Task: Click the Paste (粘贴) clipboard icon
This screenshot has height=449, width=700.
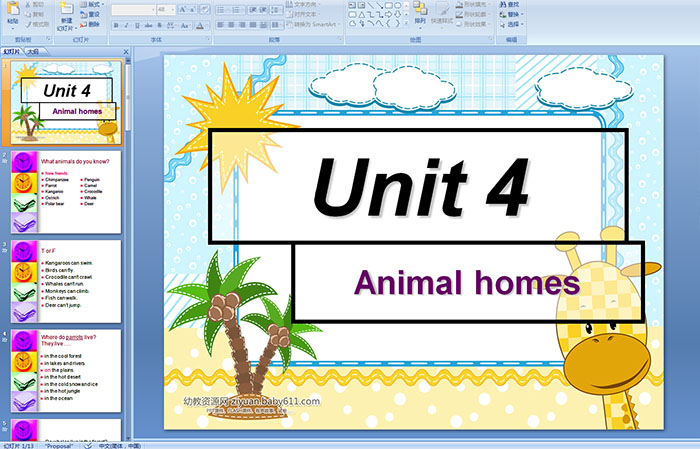Action: pyautogui.click(x=13, y=10)
